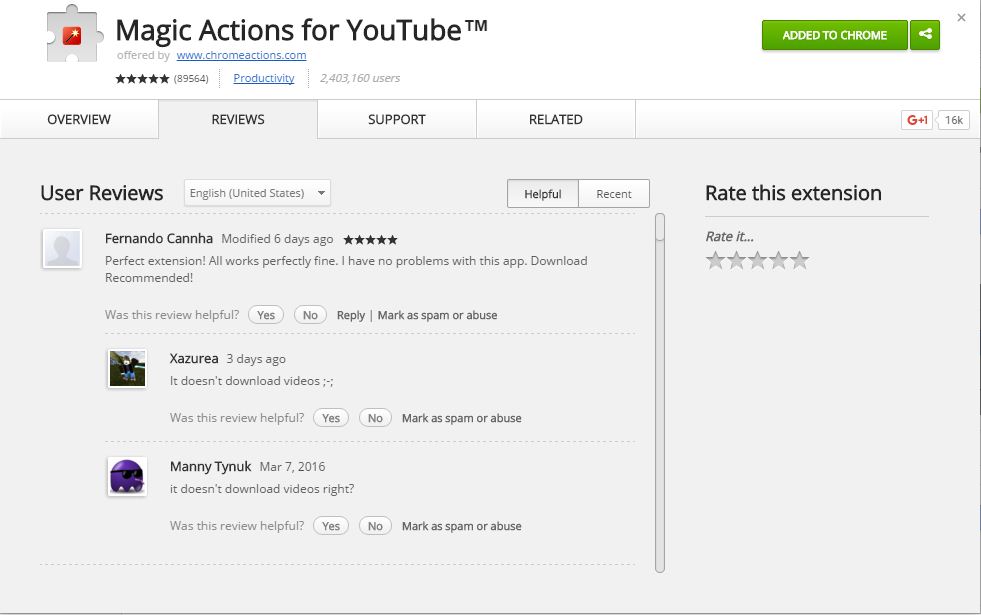981x615 pixels.
Task: Click the Productivity category link
Action: pos(263,78)
